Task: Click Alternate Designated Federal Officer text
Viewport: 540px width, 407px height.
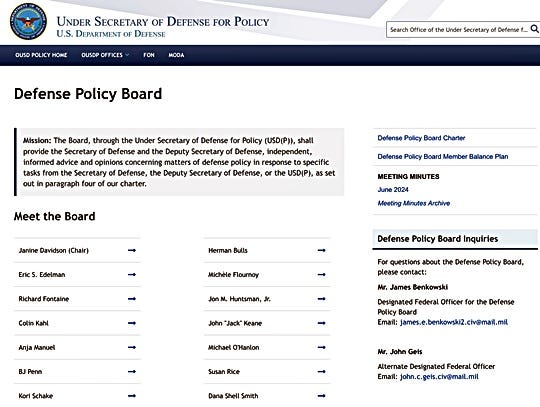Action: pos(436,366)
